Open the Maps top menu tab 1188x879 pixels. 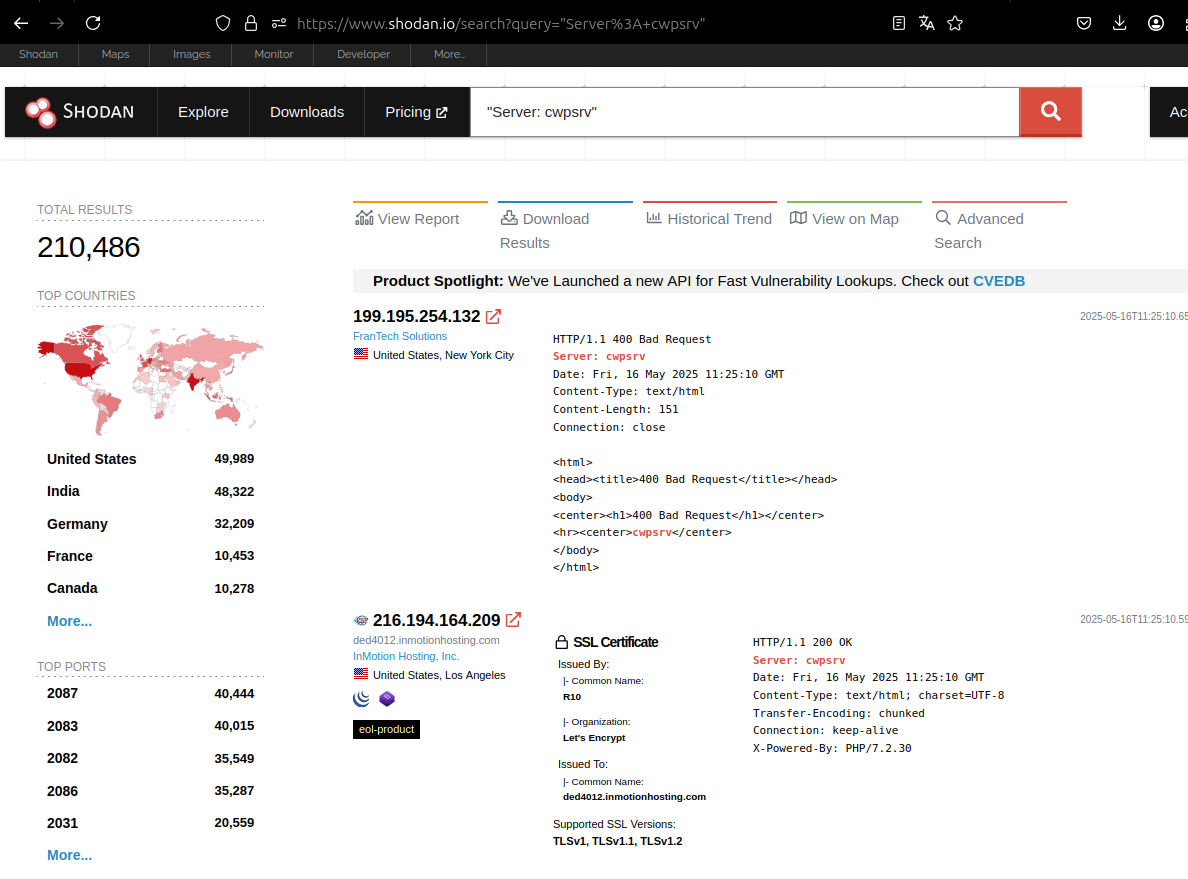pyautogui.click(x=115, y=55)
